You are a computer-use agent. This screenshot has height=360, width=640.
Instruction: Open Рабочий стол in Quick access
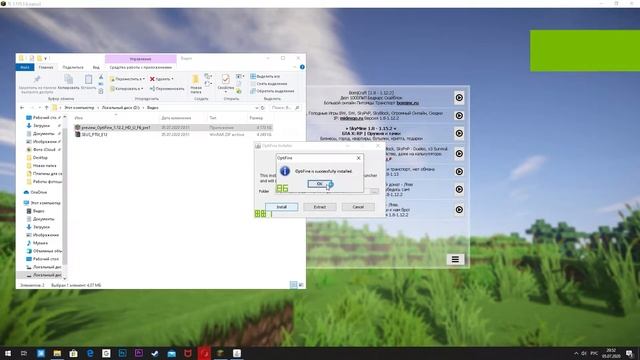coord(44,118)
